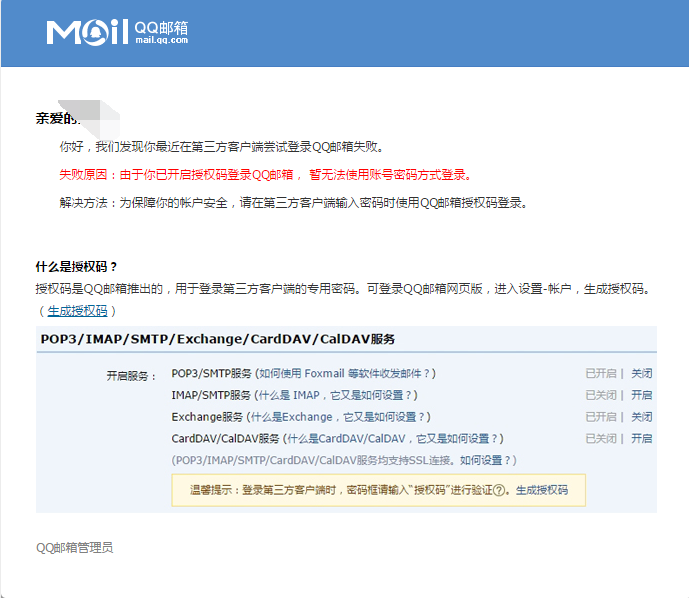Screen dimensions: 689x598
Task: Click the POP3/IMAP/SMTP/Exchange/CardDAV/CalDAV服务 heading
Action: [218, 339]
